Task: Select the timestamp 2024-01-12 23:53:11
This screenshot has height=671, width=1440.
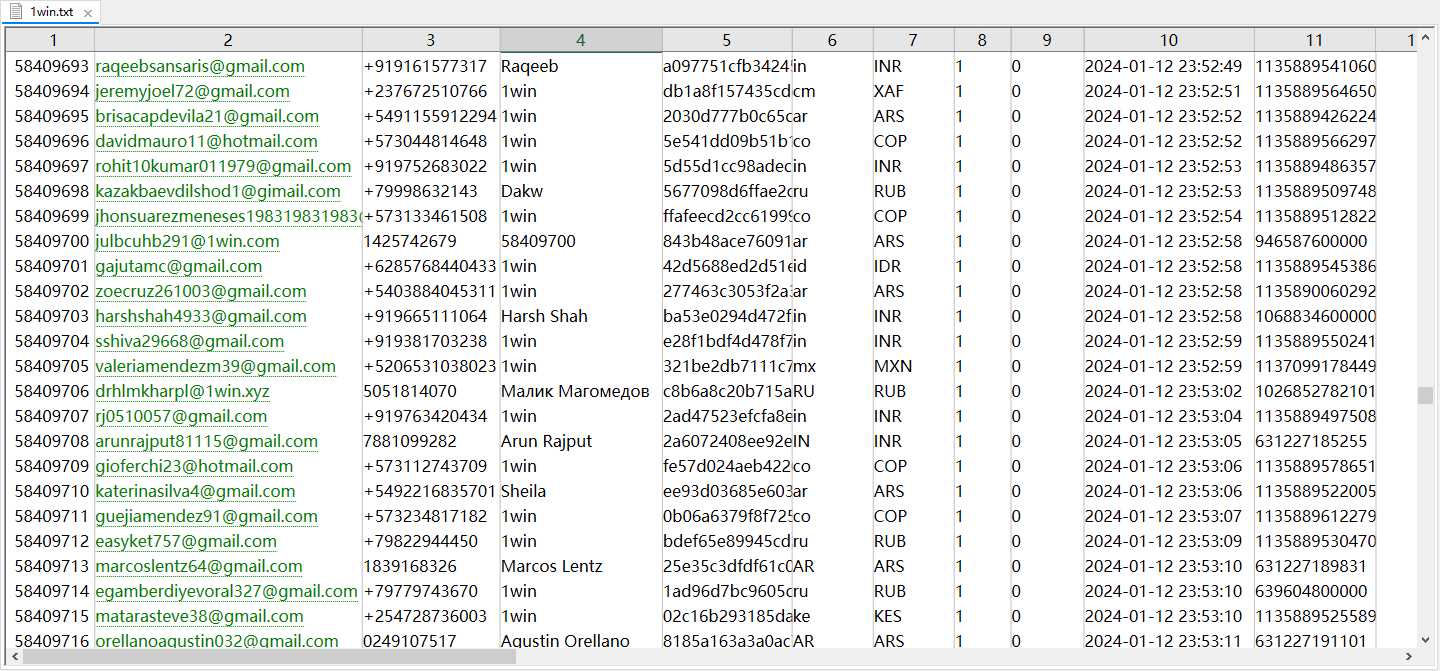Action: 1163,641
